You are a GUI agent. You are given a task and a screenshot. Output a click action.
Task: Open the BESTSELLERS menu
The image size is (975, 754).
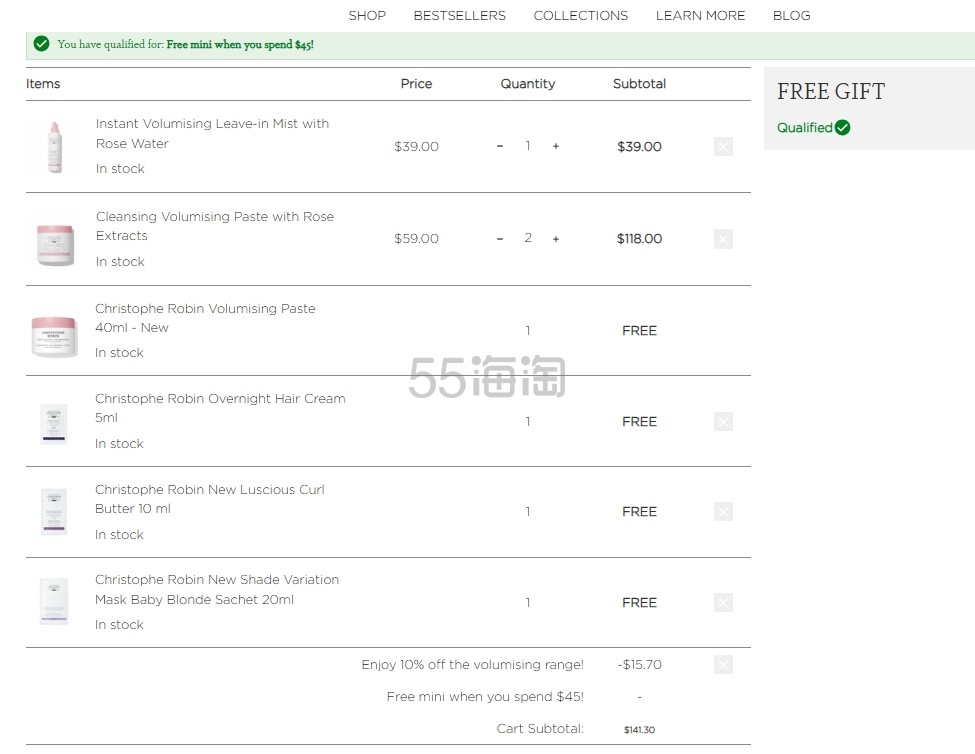pos(460,16)
